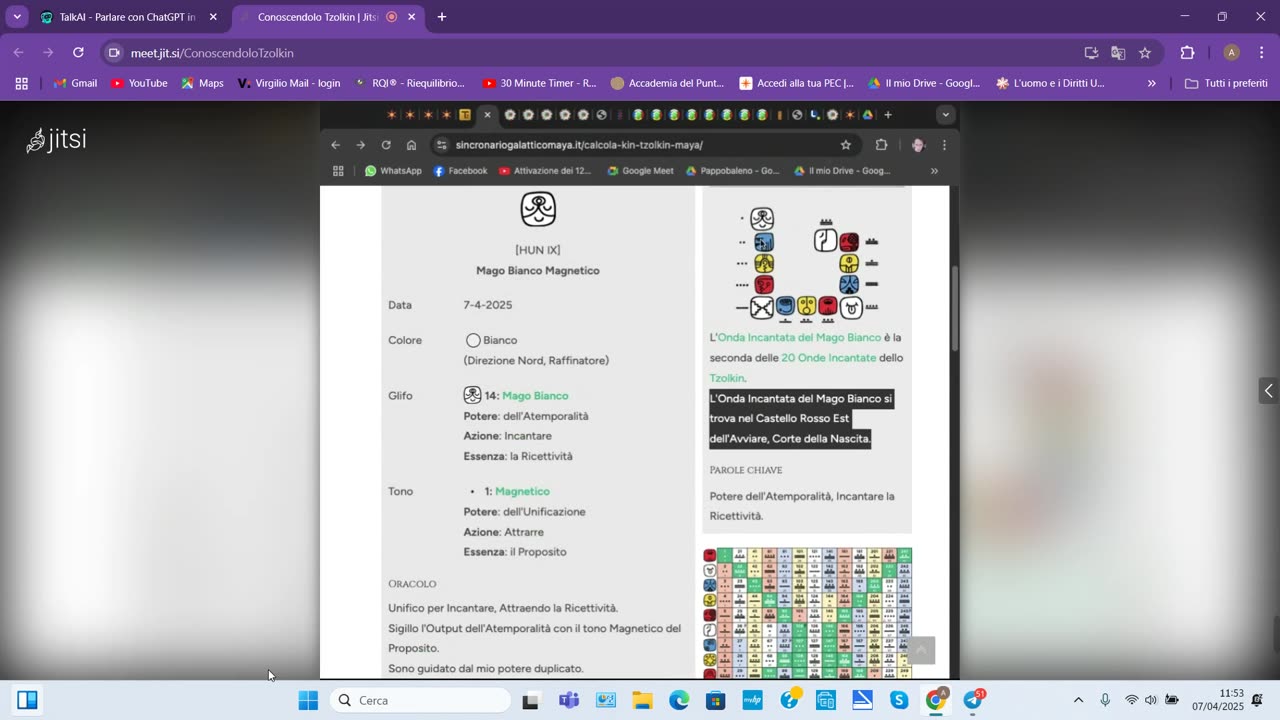Launch Microsoft Teams from taskbar
Image resolution: width=1280 pixels, height=720 pixels.
[569, 700]
